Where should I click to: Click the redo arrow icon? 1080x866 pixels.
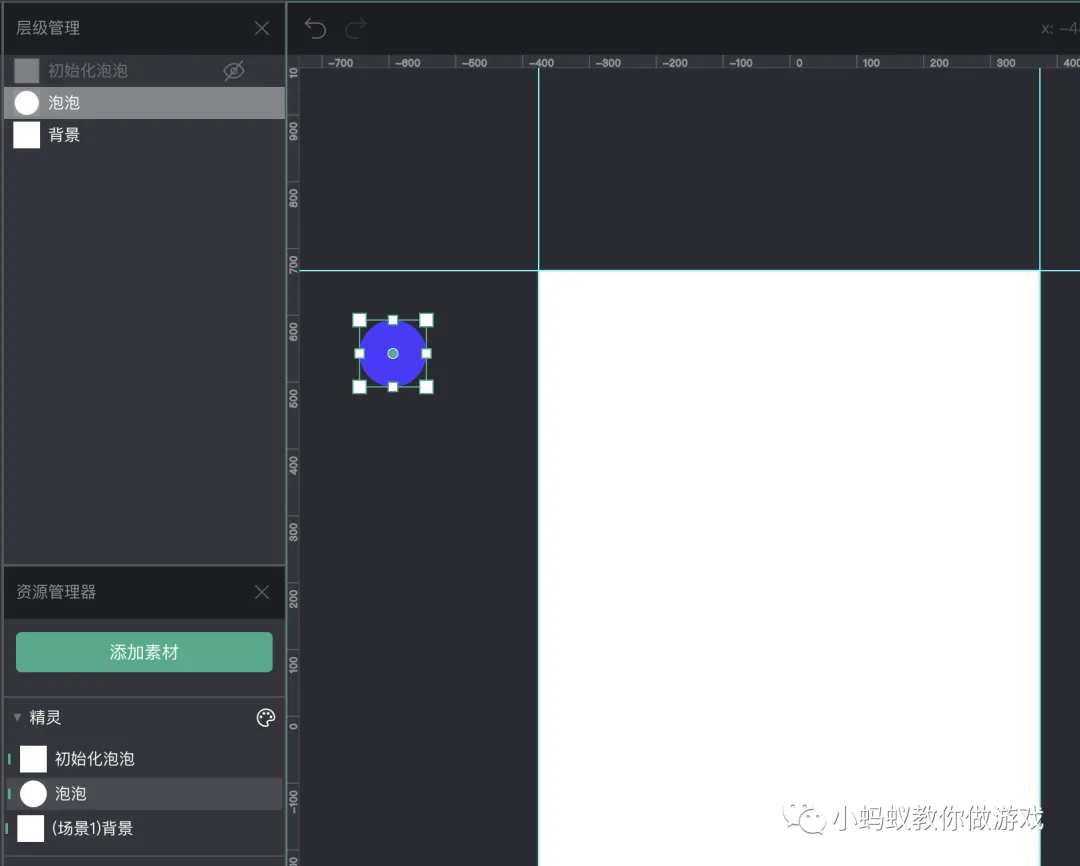click(x=356, y=28)
